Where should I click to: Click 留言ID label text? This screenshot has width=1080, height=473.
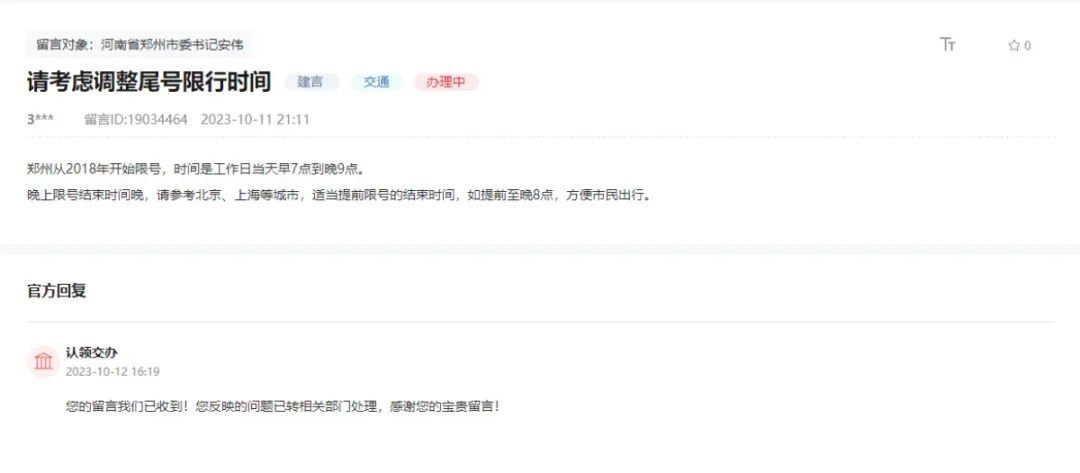(x=105, y=120)
